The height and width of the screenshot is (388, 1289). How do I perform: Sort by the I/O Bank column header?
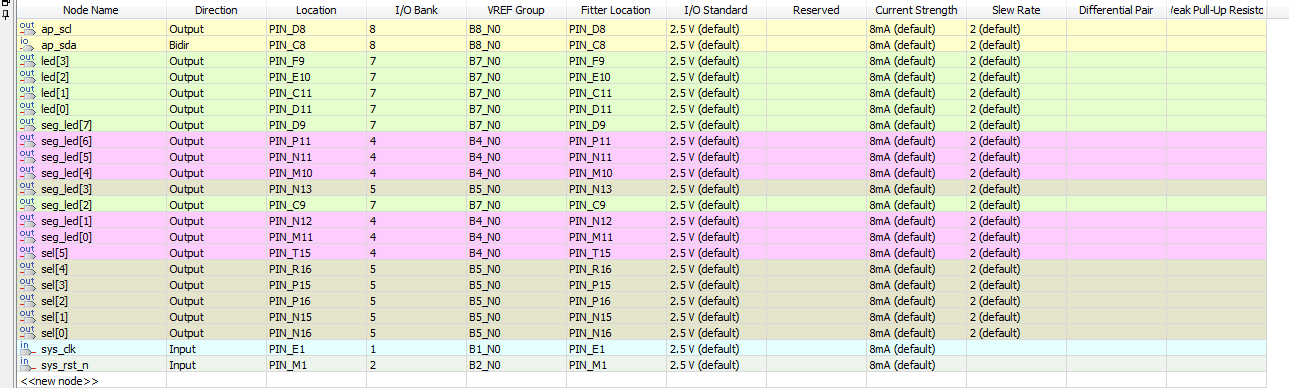coord(416,10)
